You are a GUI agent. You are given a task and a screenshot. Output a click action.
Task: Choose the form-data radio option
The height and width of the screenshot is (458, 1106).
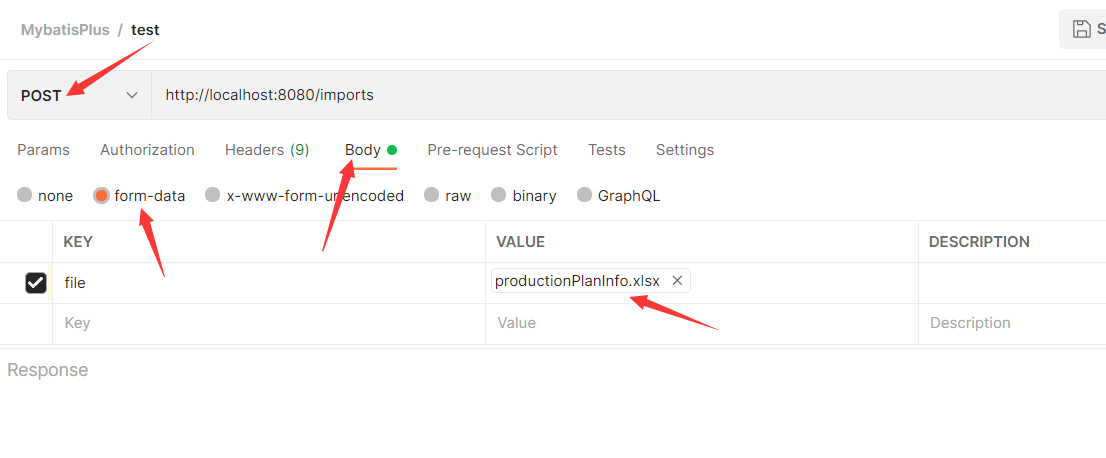click(x=101, y=196)
